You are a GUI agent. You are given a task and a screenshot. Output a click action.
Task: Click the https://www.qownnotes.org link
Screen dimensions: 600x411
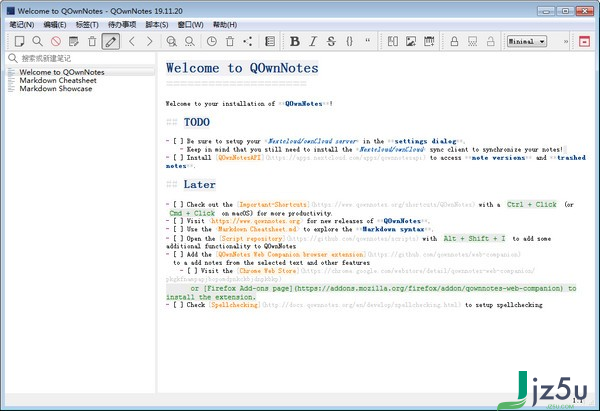(256, 221)
